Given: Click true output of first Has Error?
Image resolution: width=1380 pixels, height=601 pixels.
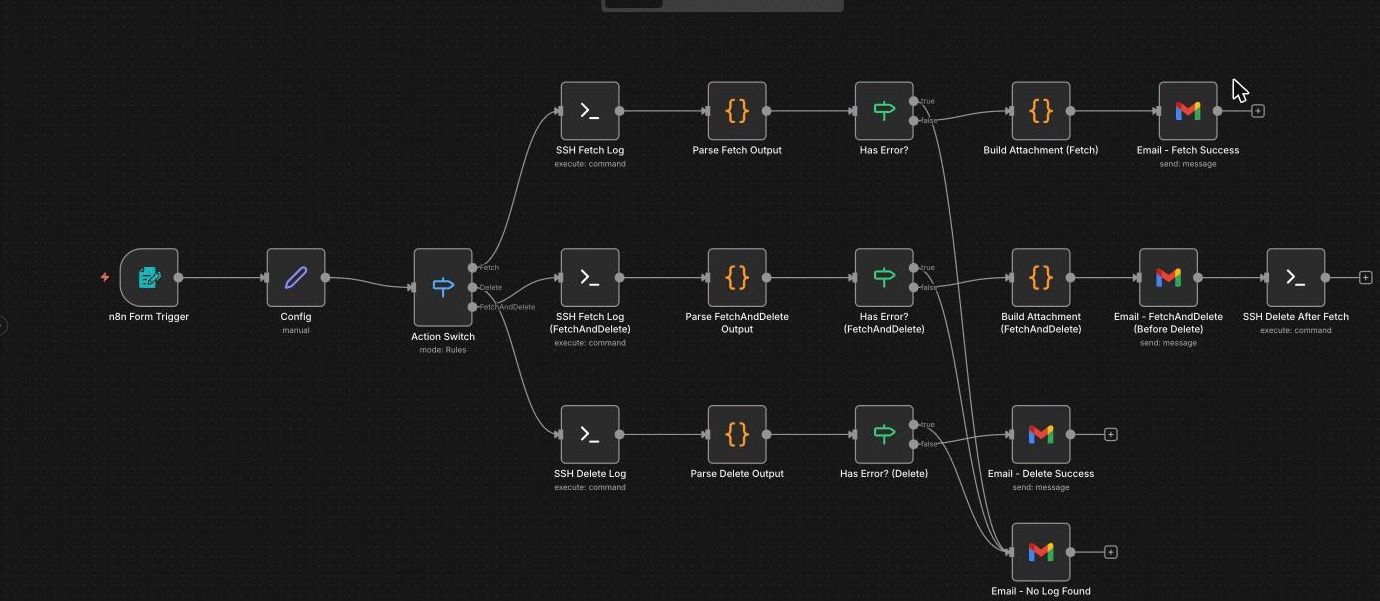Looking at the screenshot, I should tap(914, 101).
